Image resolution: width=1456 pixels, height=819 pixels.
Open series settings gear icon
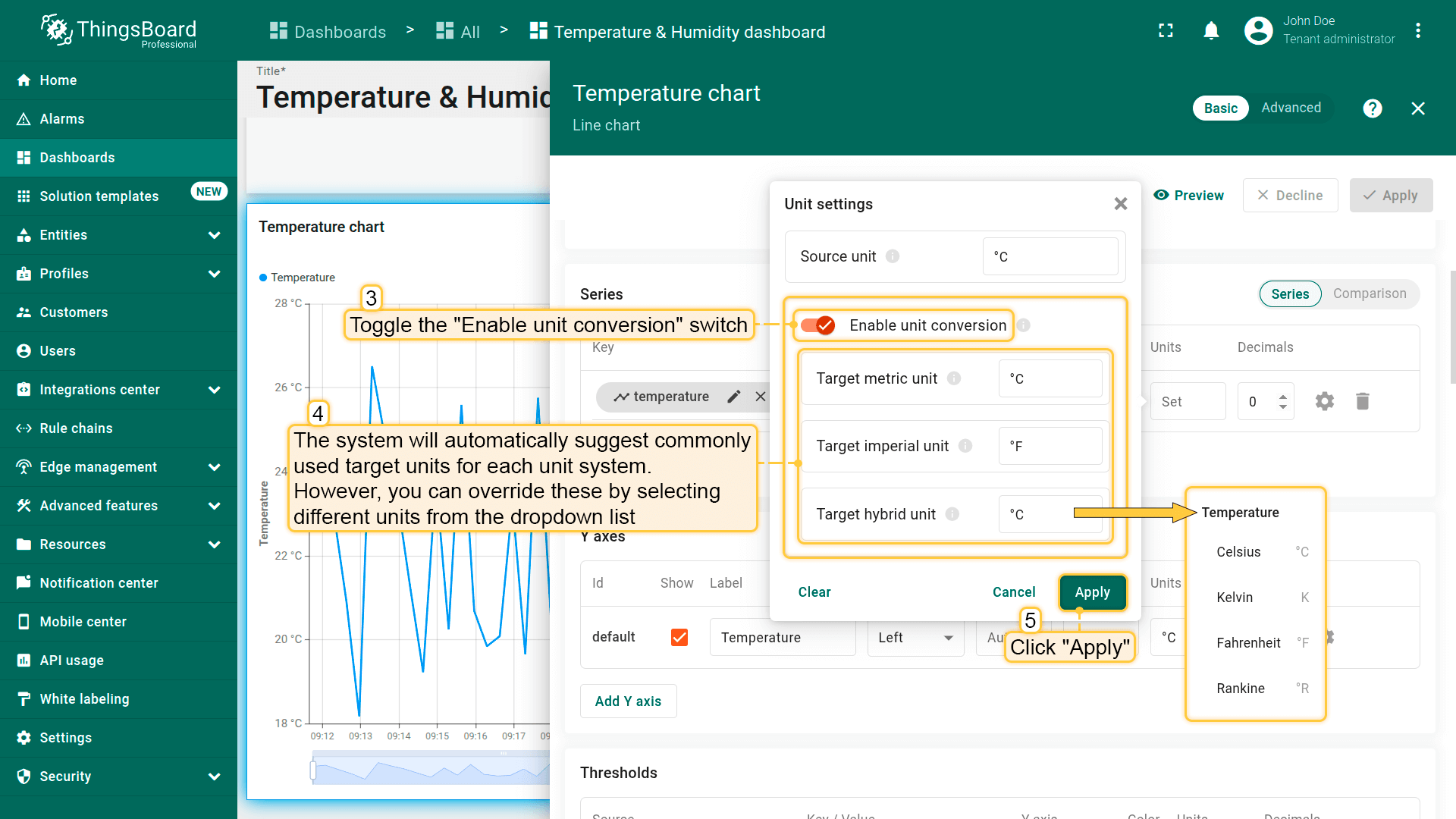pos(1324,401)
